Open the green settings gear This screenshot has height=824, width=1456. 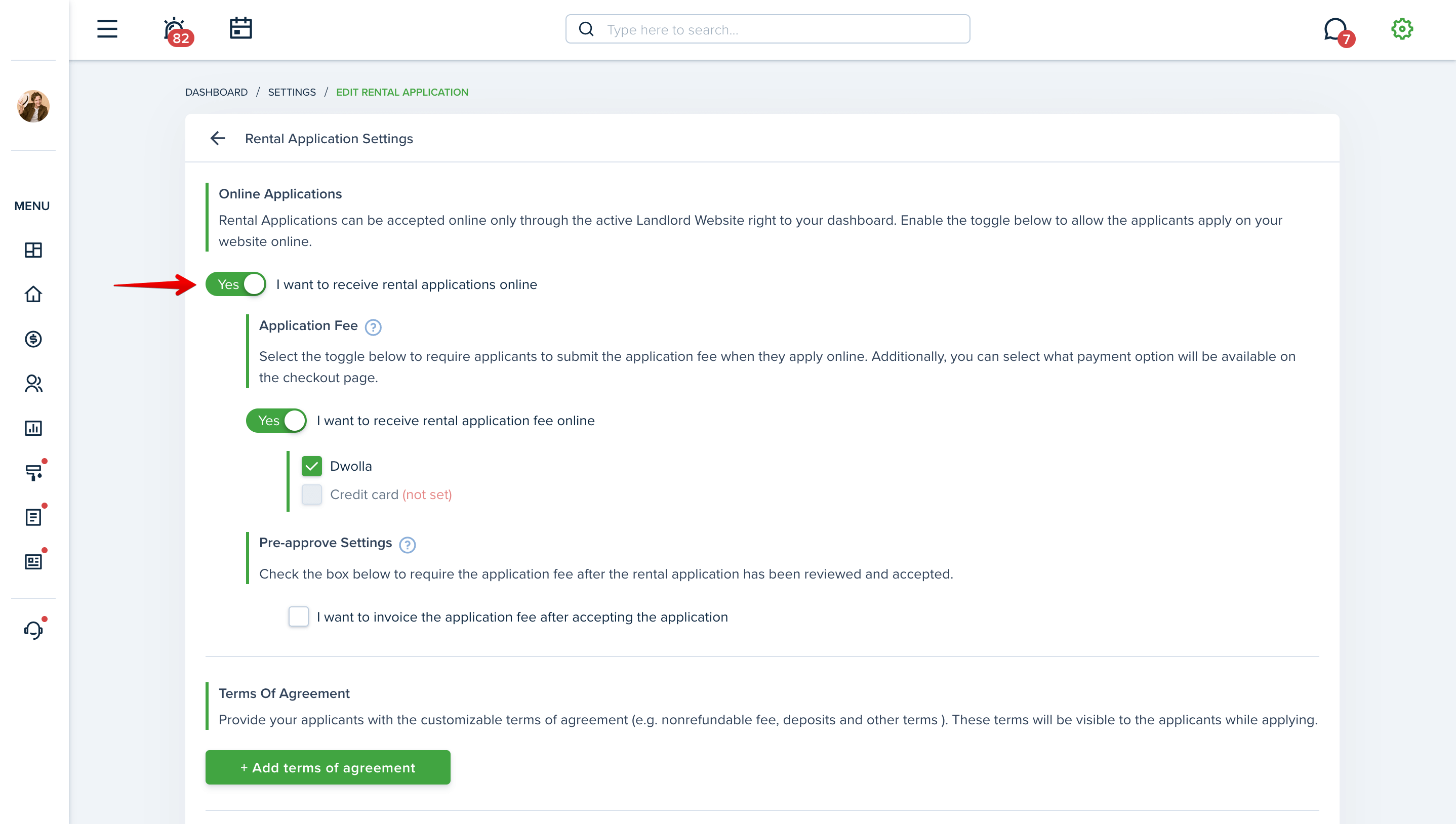[x=1402, y=29]
